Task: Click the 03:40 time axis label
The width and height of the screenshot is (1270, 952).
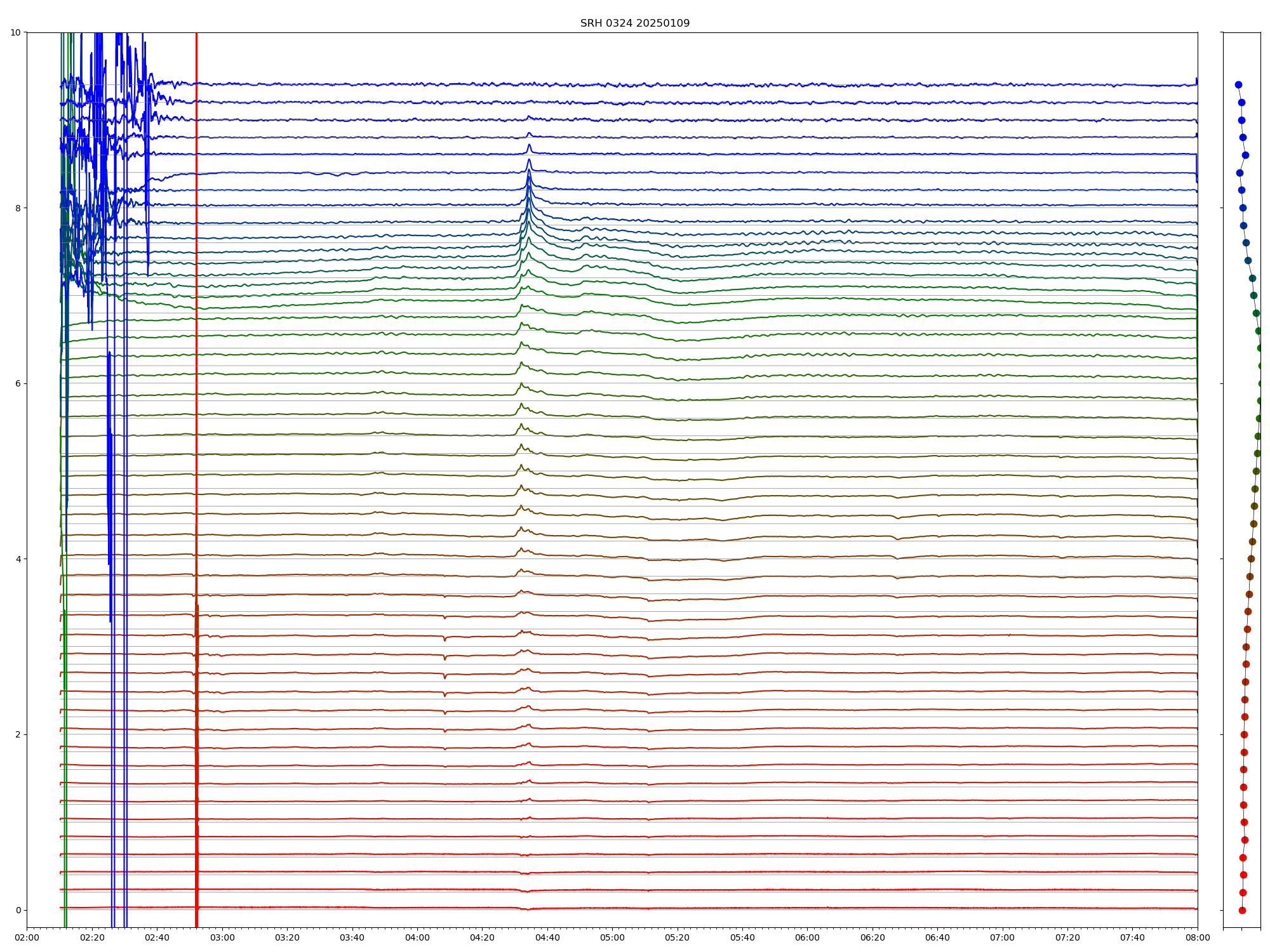Action: 352,937
